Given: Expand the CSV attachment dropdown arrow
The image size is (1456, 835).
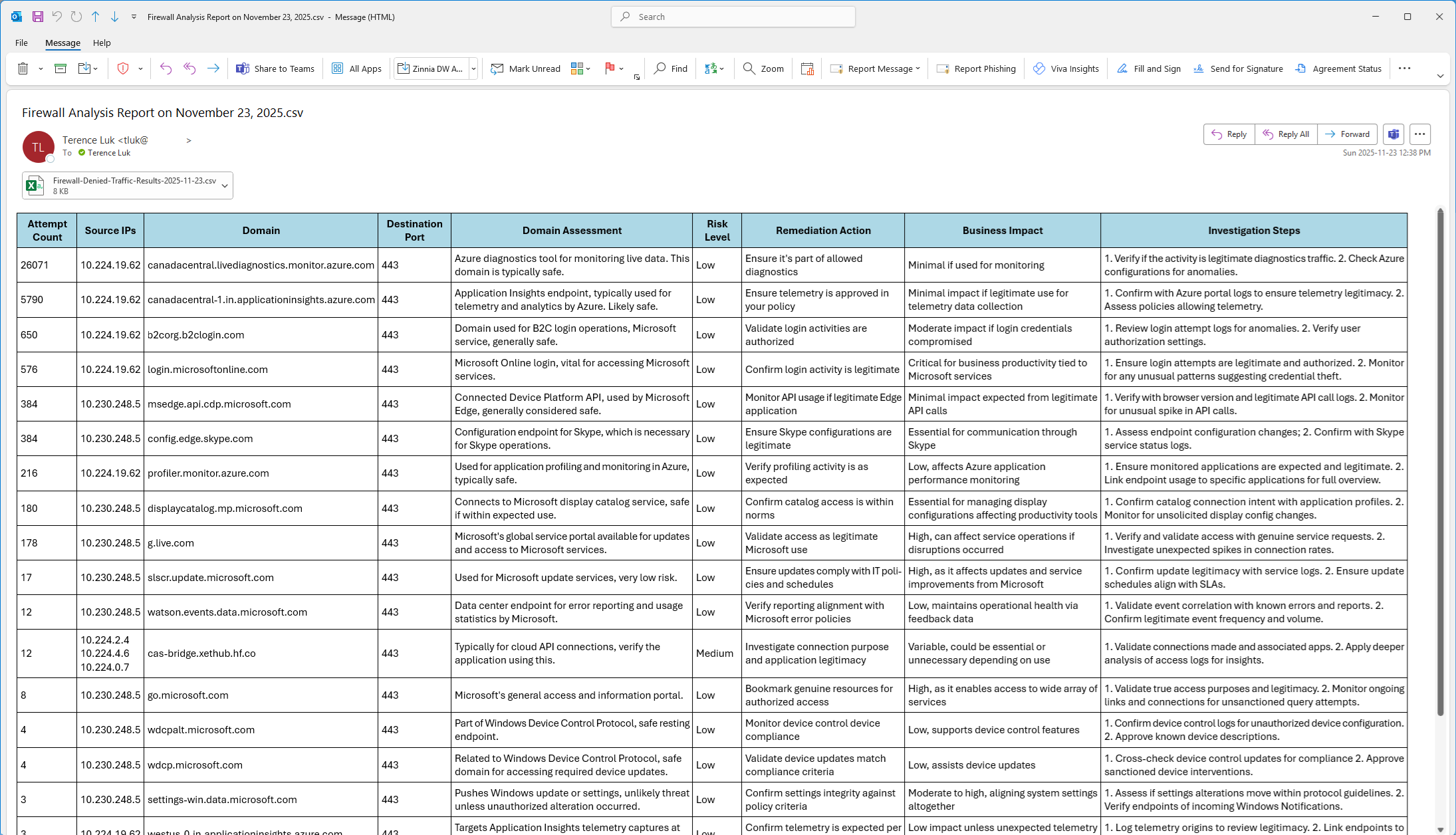Looking at the screenshot, I should (x=225, y=185).
